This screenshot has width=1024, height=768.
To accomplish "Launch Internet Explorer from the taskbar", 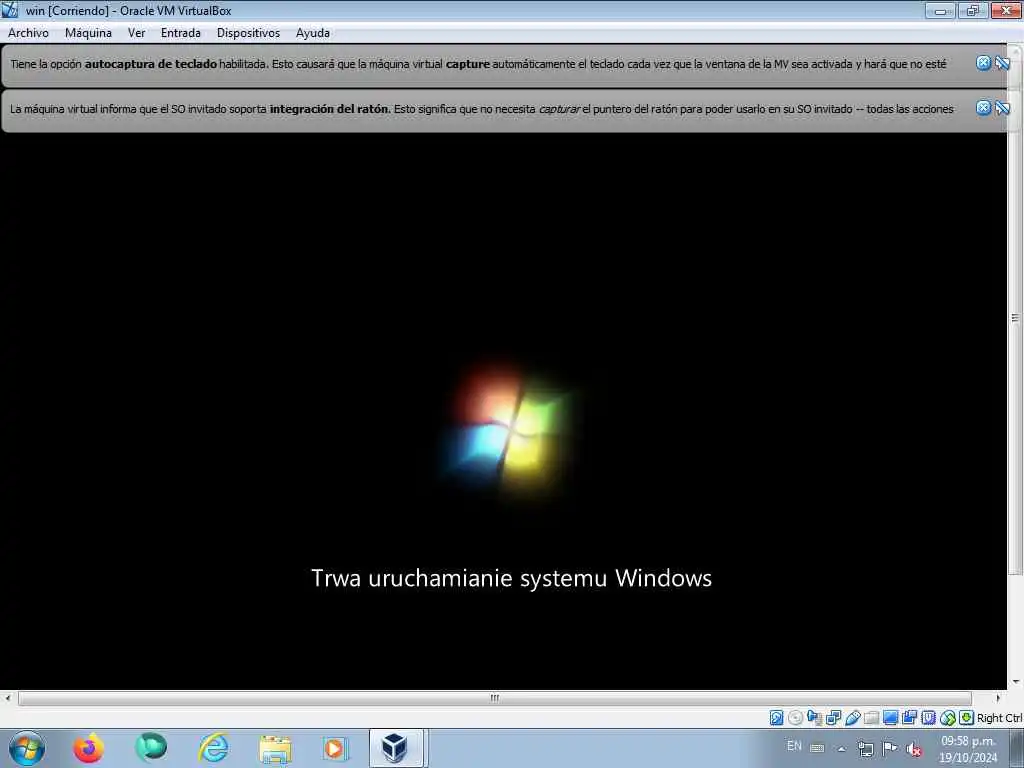I will click(x=214, y=748).
